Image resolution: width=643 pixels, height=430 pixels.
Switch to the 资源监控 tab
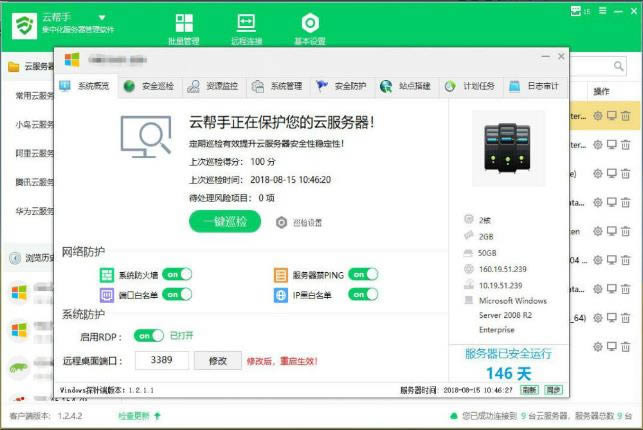[213, 86]
